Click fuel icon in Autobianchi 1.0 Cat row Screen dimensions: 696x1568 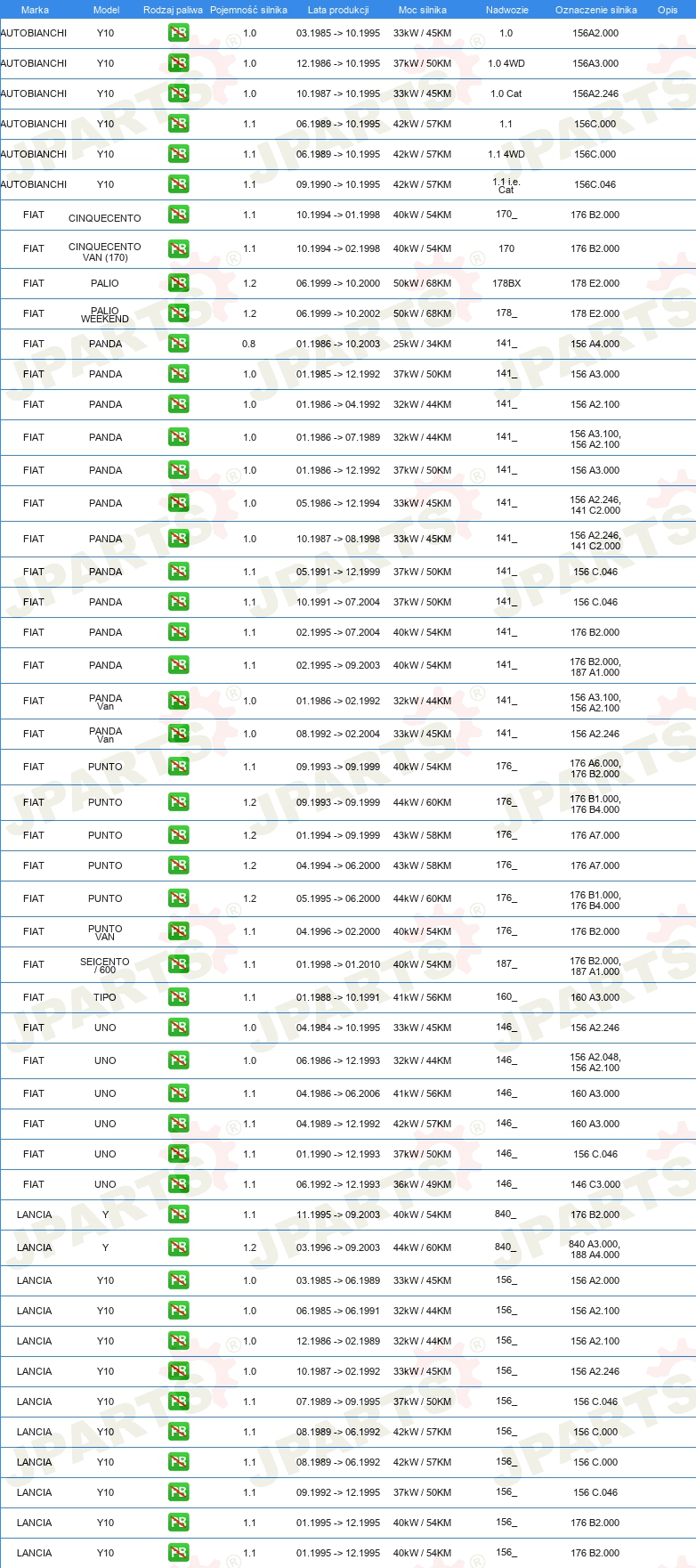pos(178,93)
